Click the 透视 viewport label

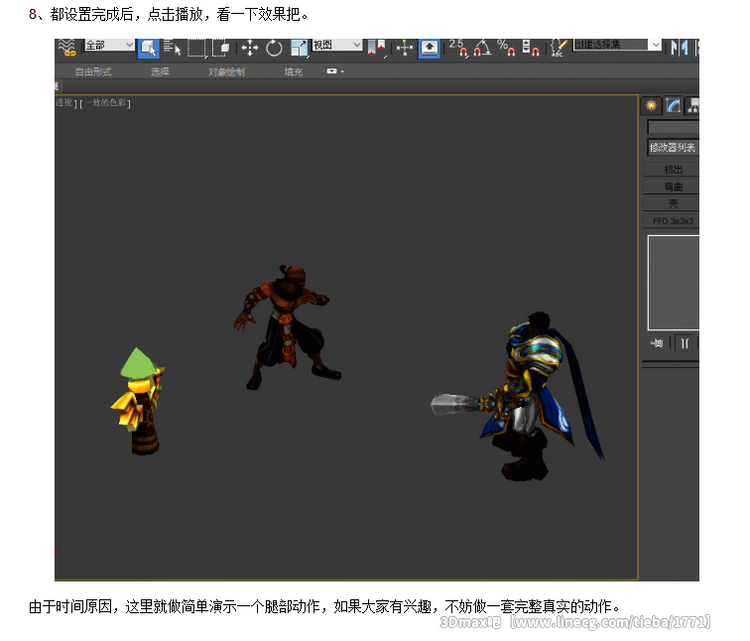[64, 102]
